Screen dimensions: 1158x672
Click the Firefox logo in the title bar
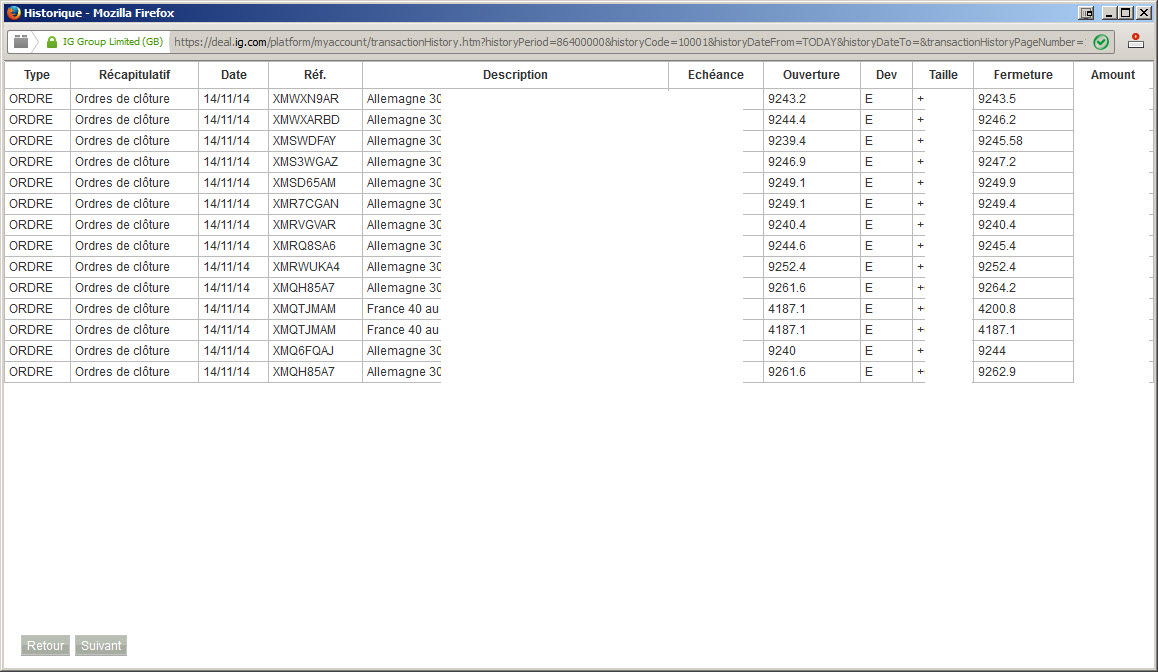[13, 13]
